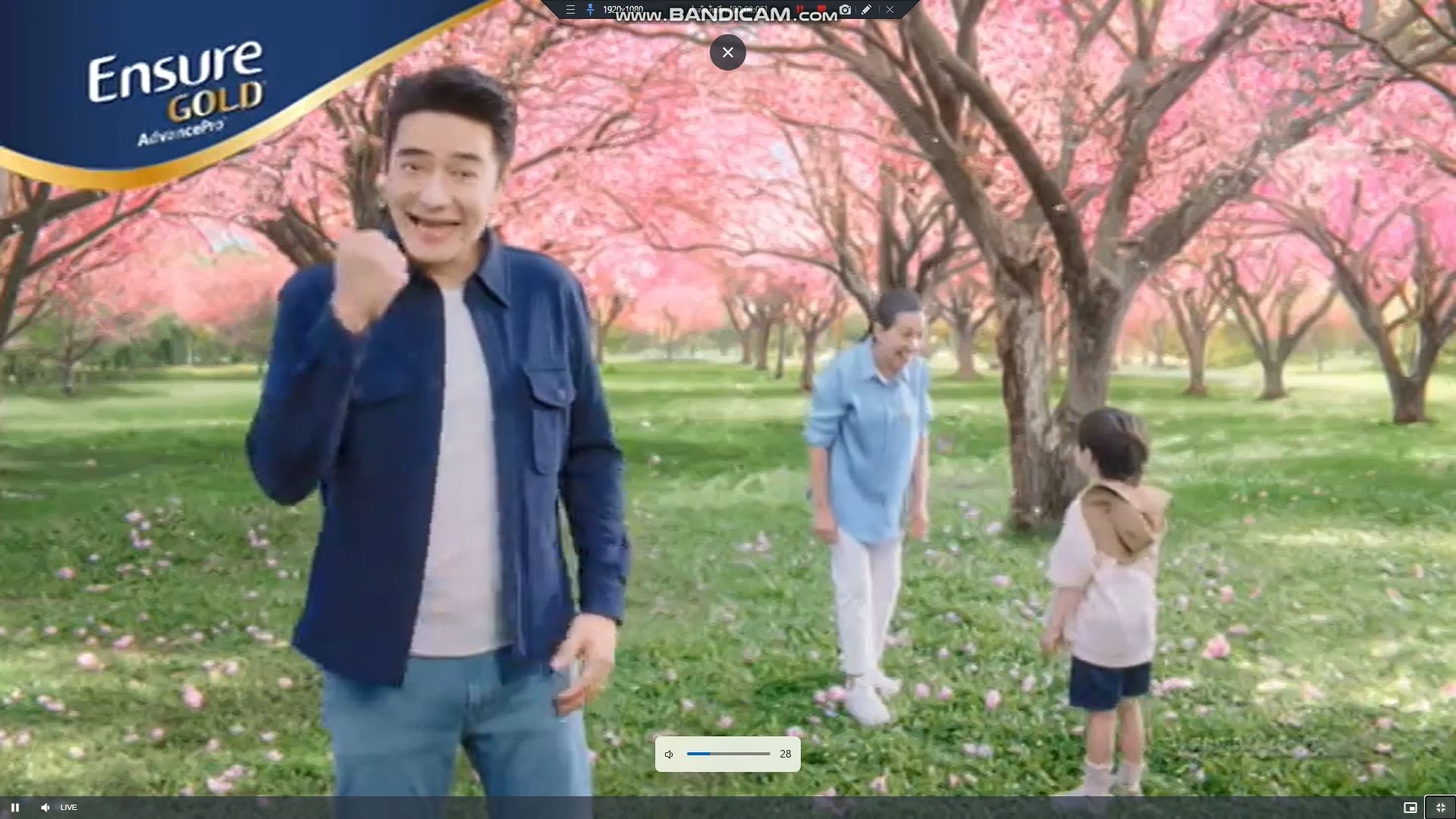Close the overlay with round X button
Viewport: 1456px width, 819px height.
coord(727,52)
